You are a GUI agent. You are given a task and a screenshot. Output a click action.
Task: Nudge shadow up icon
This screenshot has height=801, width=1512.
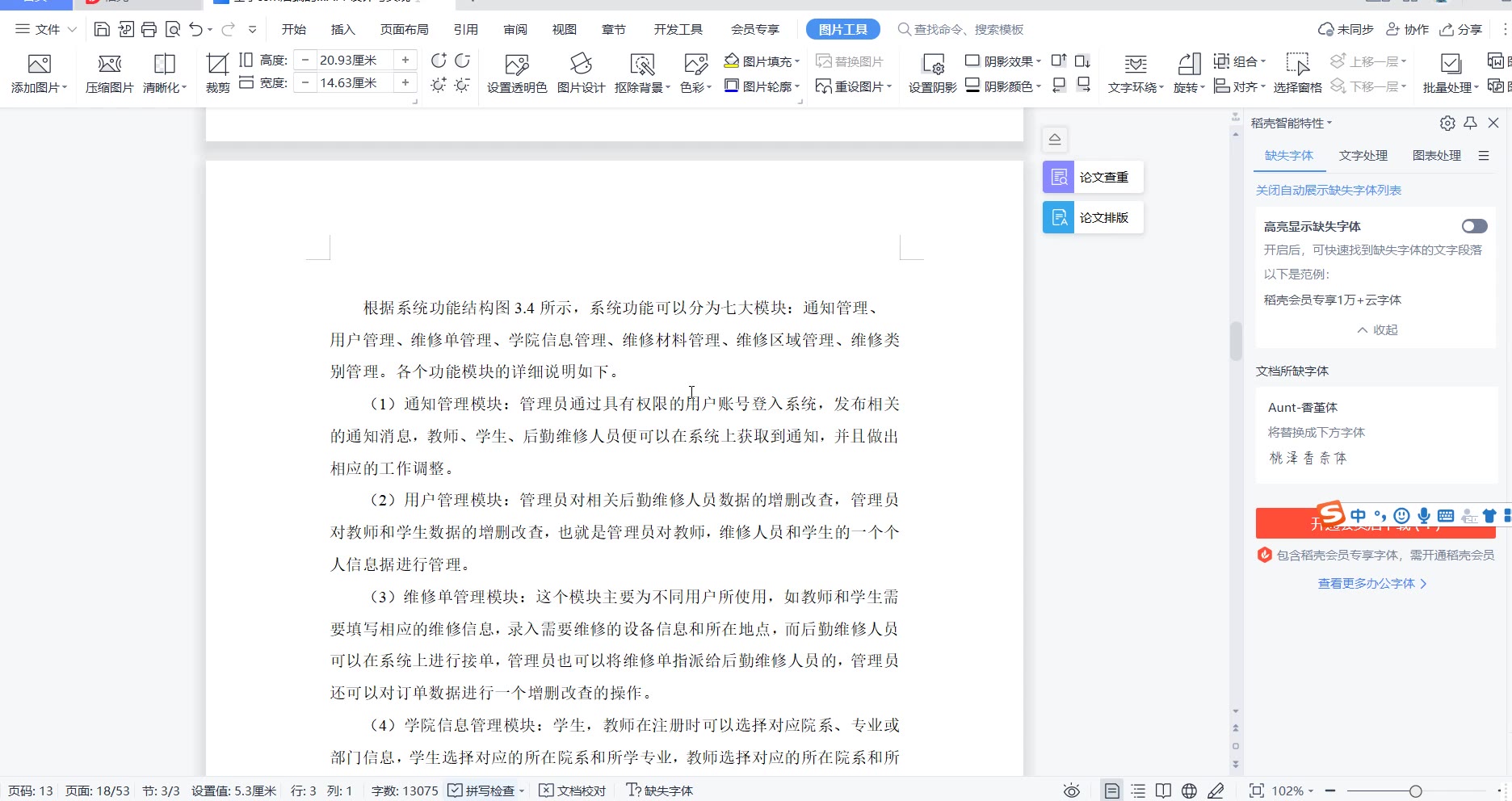tap(1059, 61)
